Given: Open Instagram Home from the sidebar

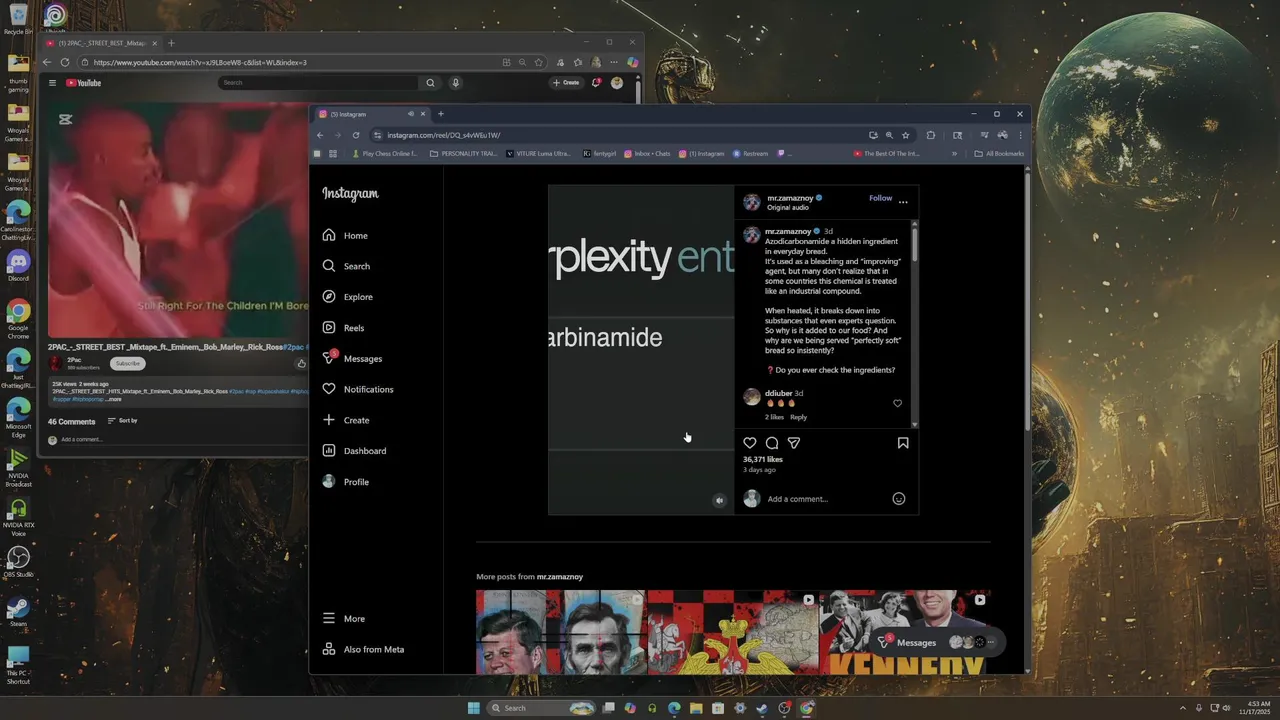Looking at the screenshot, I should click(x=345, y=235).
